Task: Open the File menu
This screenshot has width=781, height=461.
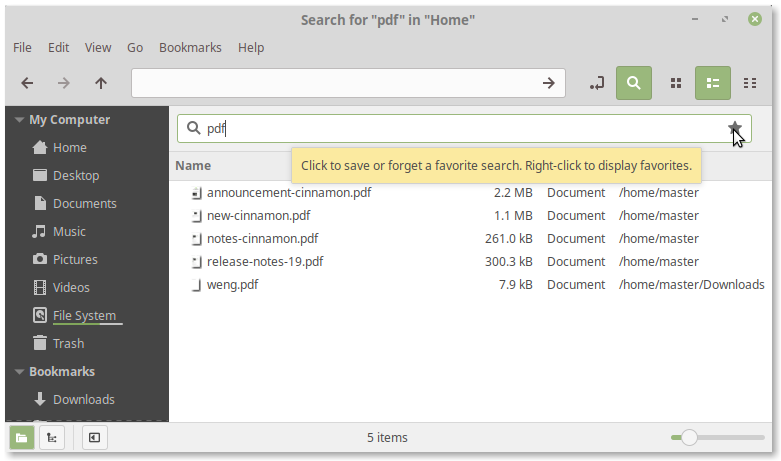Action: pos(22,47)
